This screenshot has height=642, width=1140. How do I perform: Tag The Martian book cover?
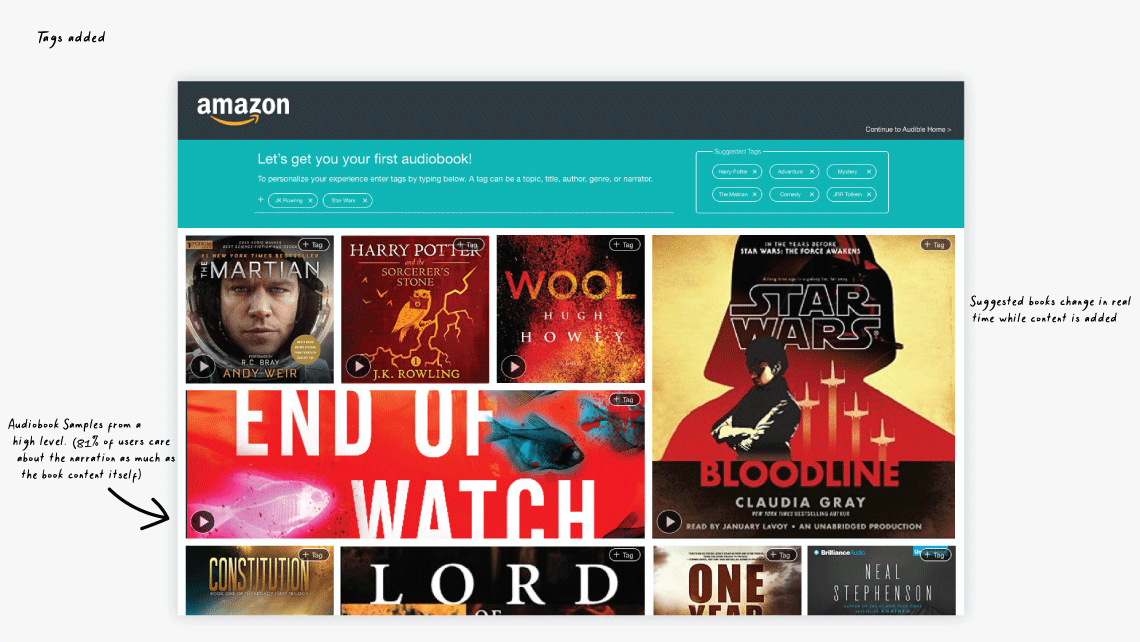pos(313,244)
